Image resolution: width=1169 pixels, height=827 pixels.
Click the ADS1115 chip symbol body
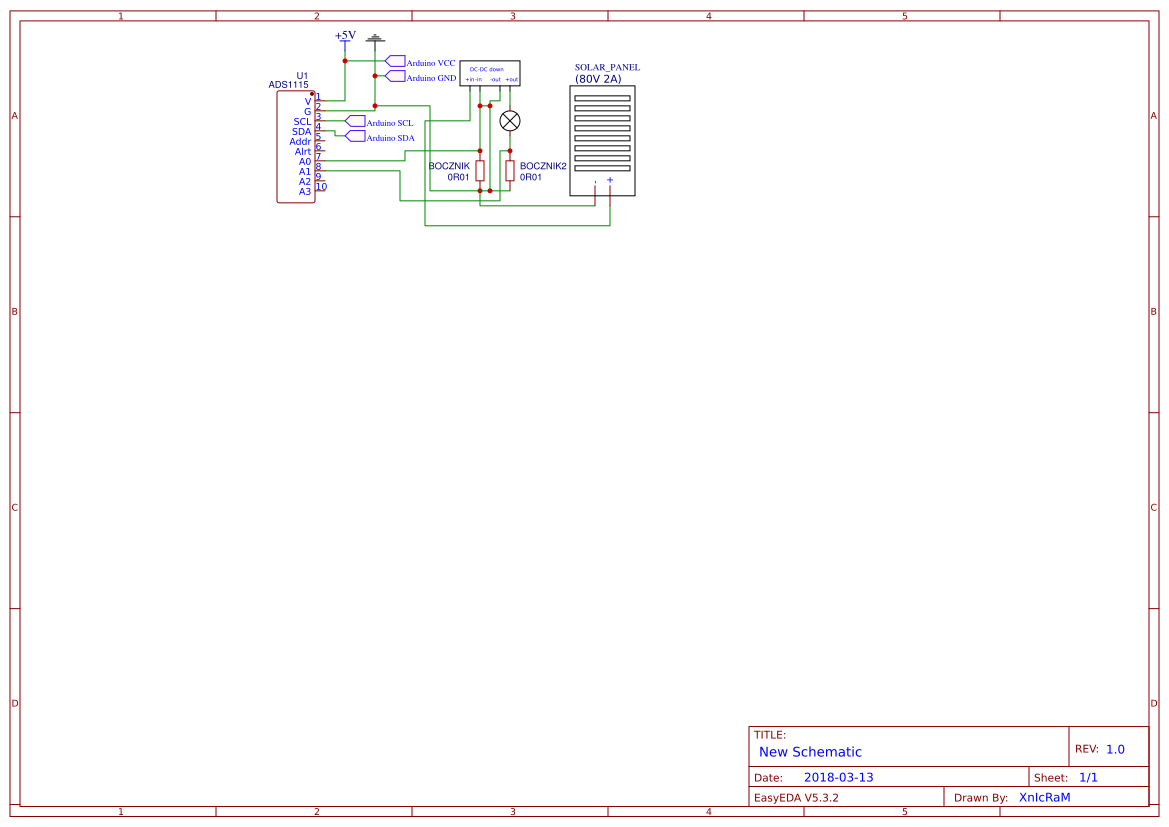click(x=294, y=145)
